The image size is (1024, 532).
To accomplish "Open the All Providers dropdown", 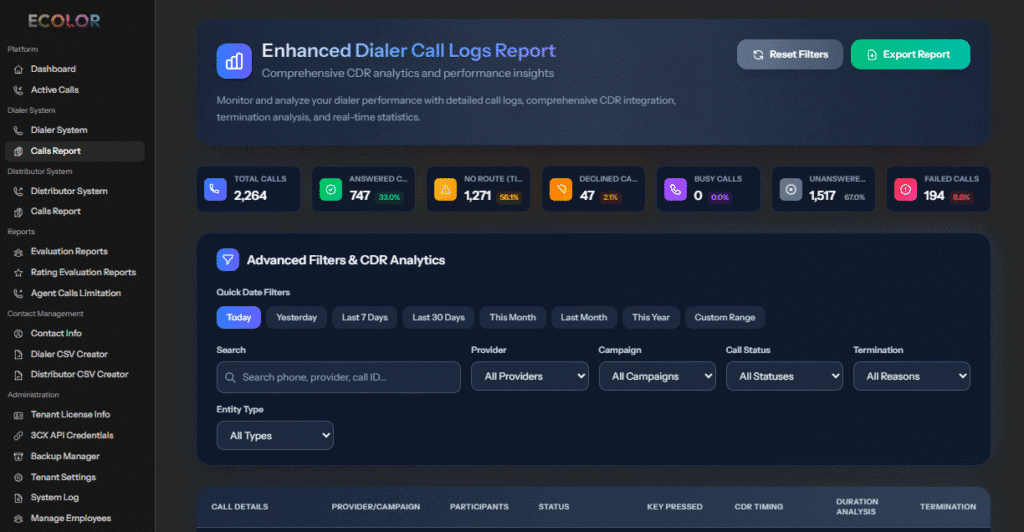I will pos(530,376).
